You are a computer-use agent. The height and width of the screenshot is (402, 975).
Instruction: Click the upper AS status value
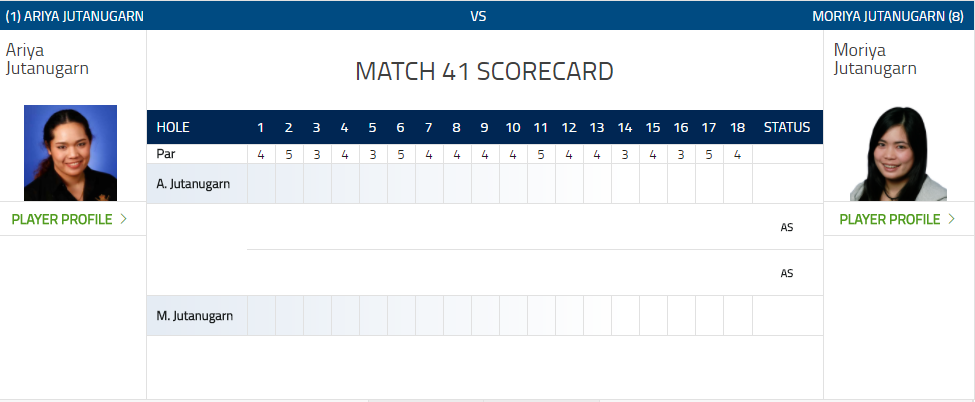[x=787, y=227]
